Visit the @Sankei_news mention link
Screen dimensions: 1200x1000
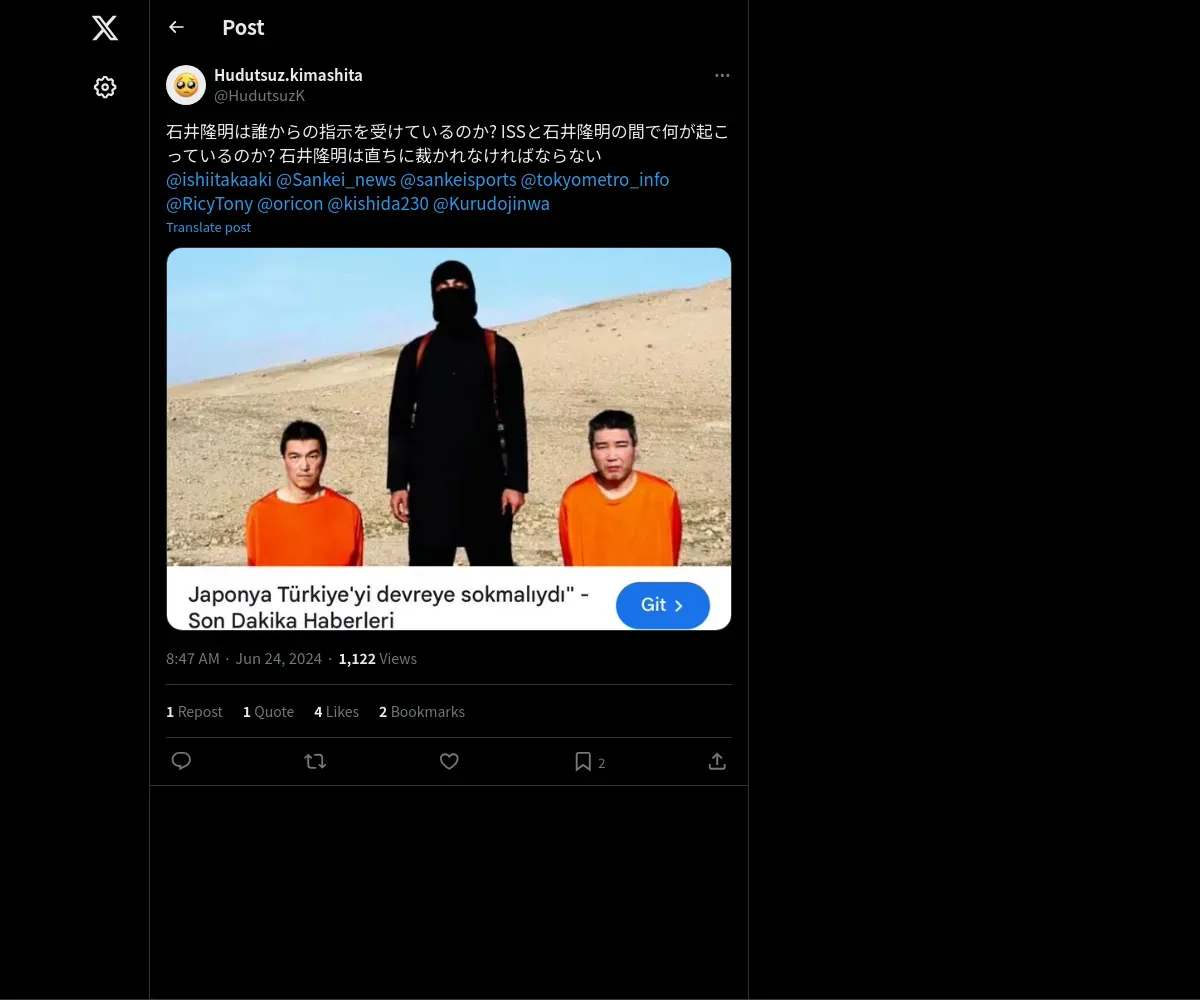click(336, 179)
